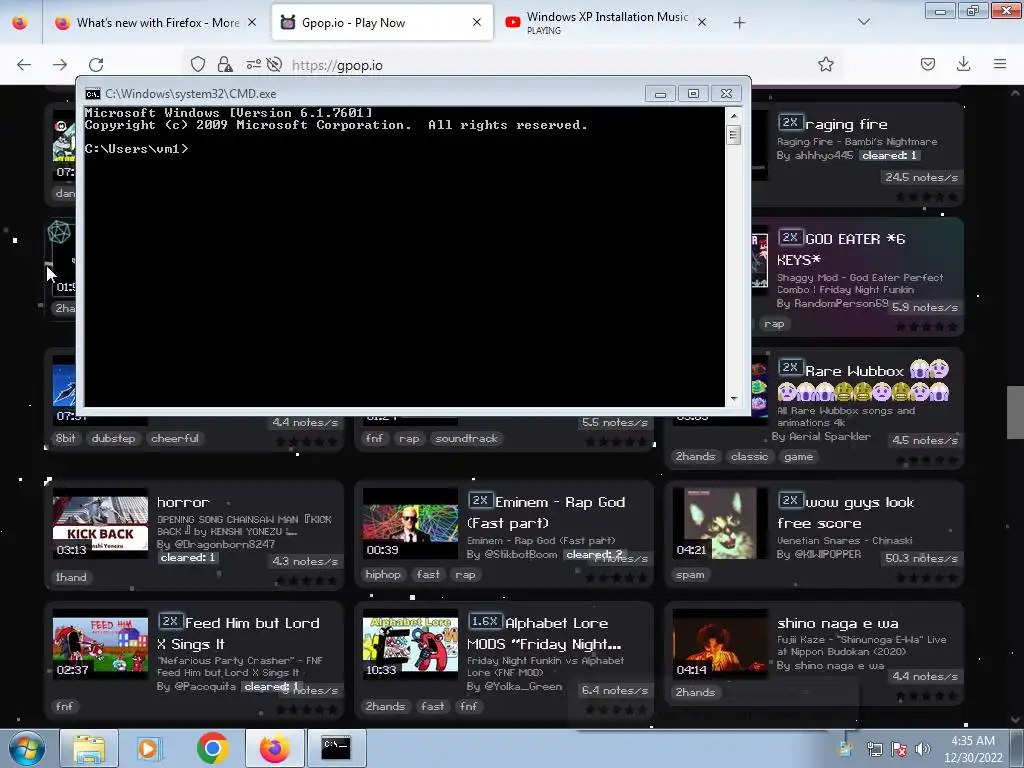Screen dimensions: 1024x768
Task: Click inside the CMD console area
Action: (x=404, y=256)
